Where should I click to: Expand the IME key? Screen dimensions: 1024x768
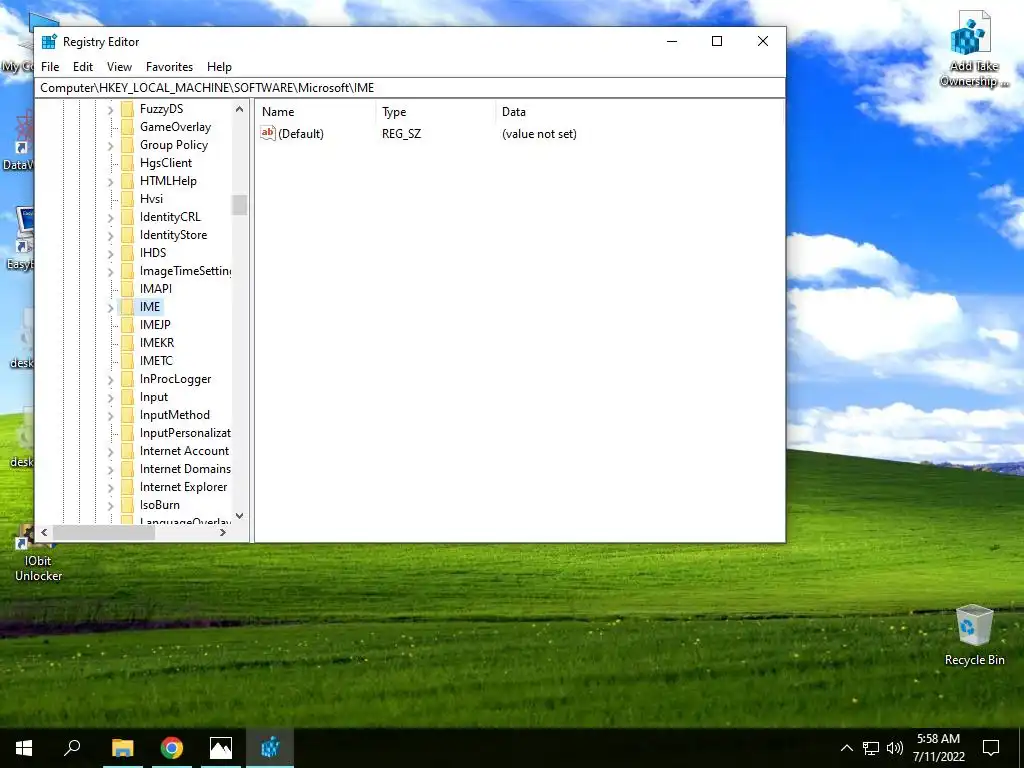tap(110, 308)
